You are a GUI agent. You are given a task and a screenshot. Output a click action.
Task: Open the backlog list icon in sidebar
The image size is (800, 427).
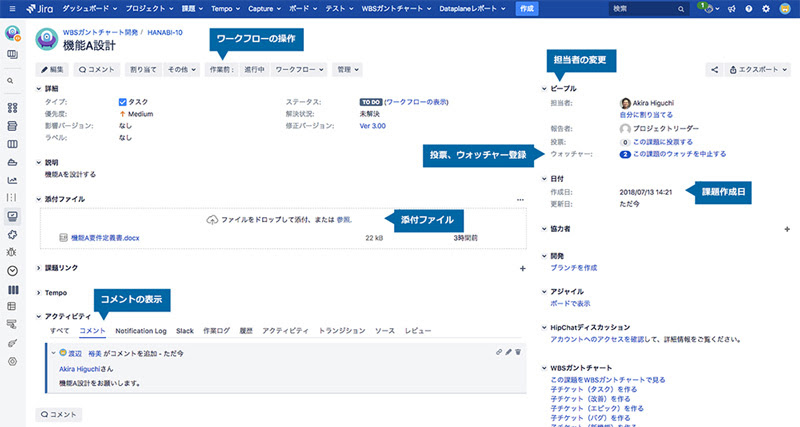pyautogui.click(x=12, y=126)
